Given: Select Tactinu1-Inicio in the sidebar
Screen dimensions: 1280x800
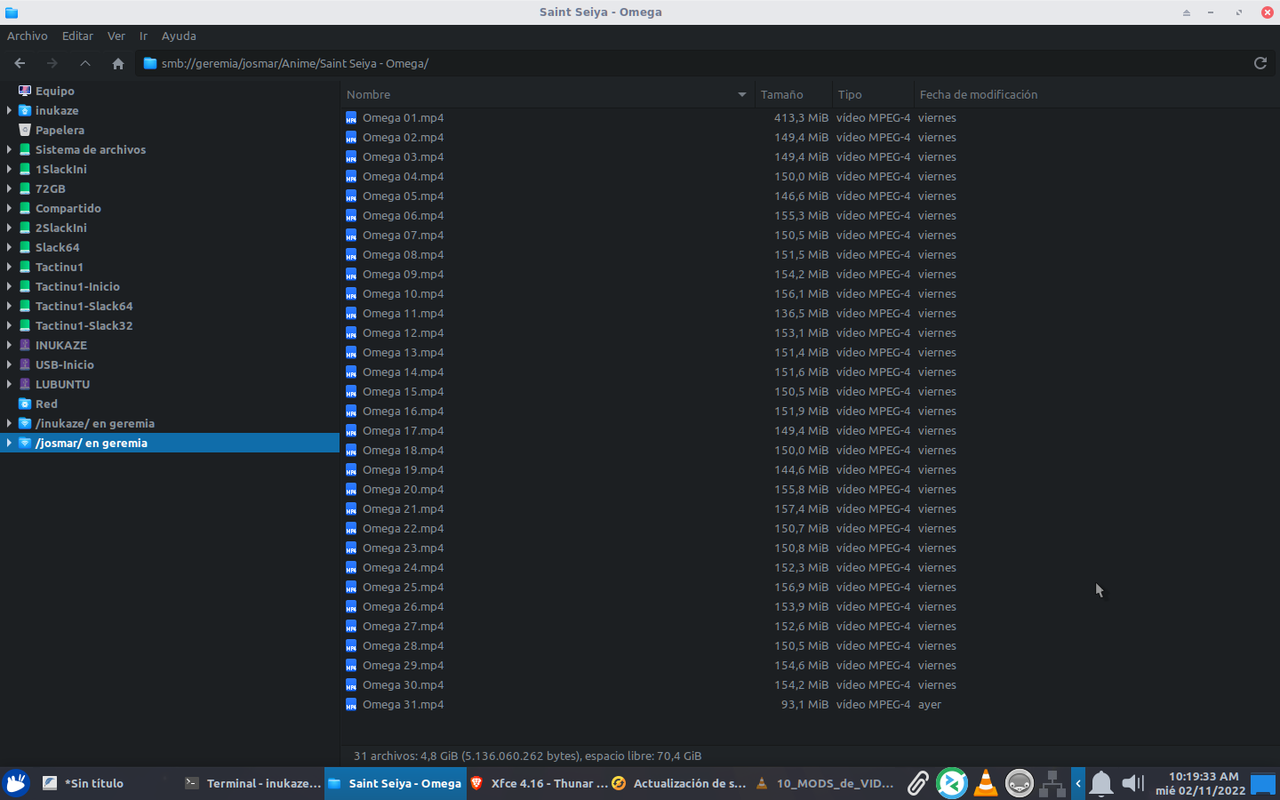Looking at the screenshot, I should [77, 287].
